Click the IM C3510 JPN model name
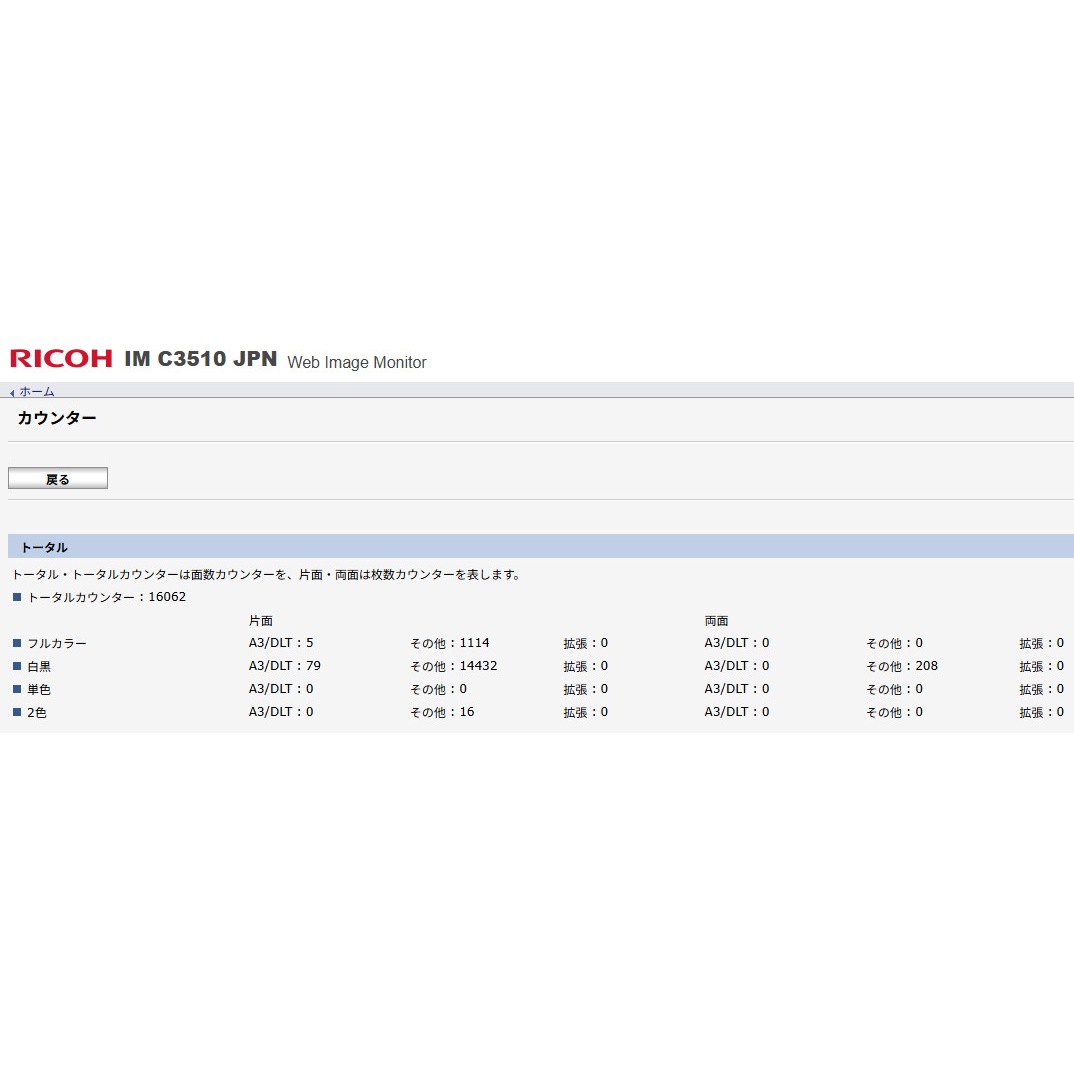The width and height of the screenshot is (1074, 1074). pos(200,359)
